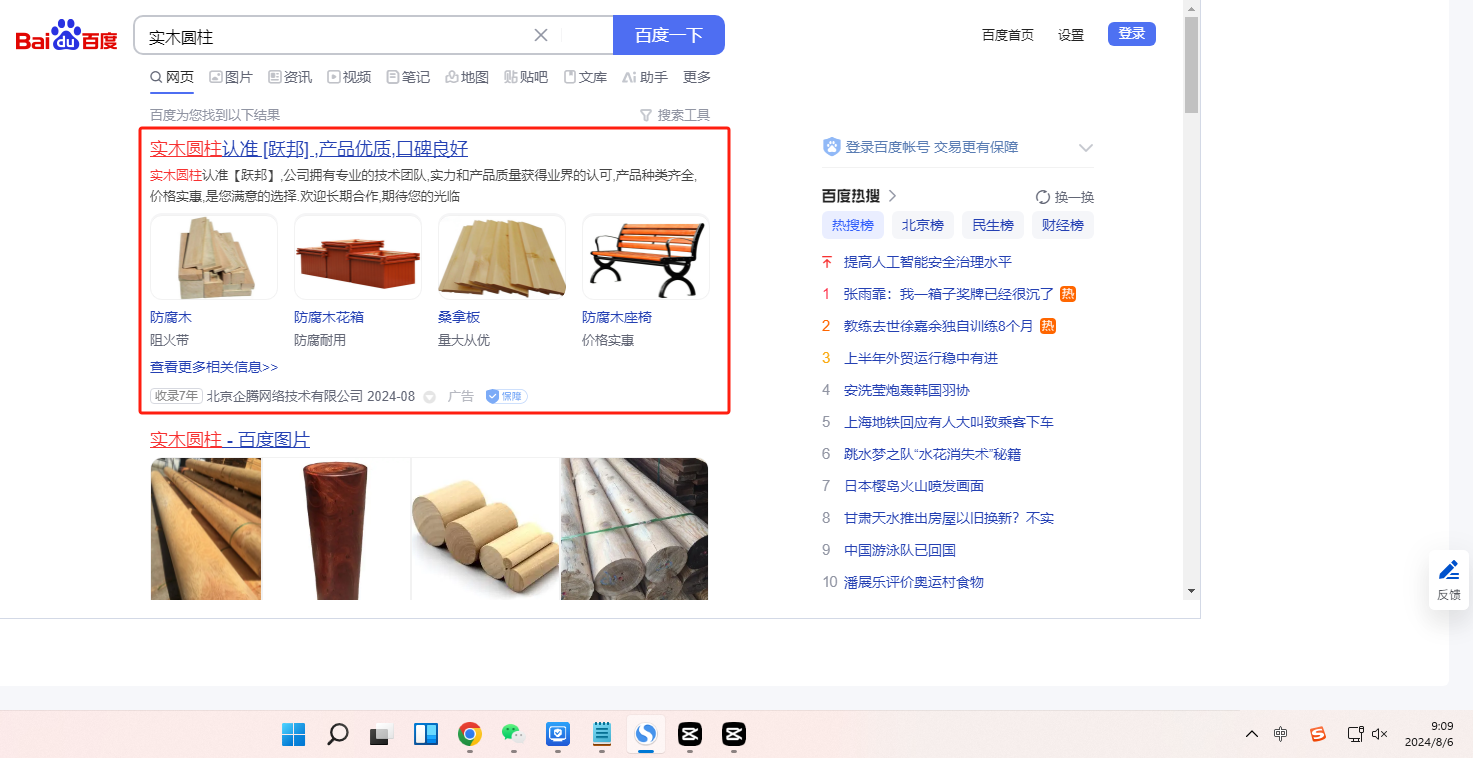Screen dimensions: 1473x758
Task: Open 上半年外贸运行稳中有进 topic
Action: pyautogui.click(x=921, y=358)
